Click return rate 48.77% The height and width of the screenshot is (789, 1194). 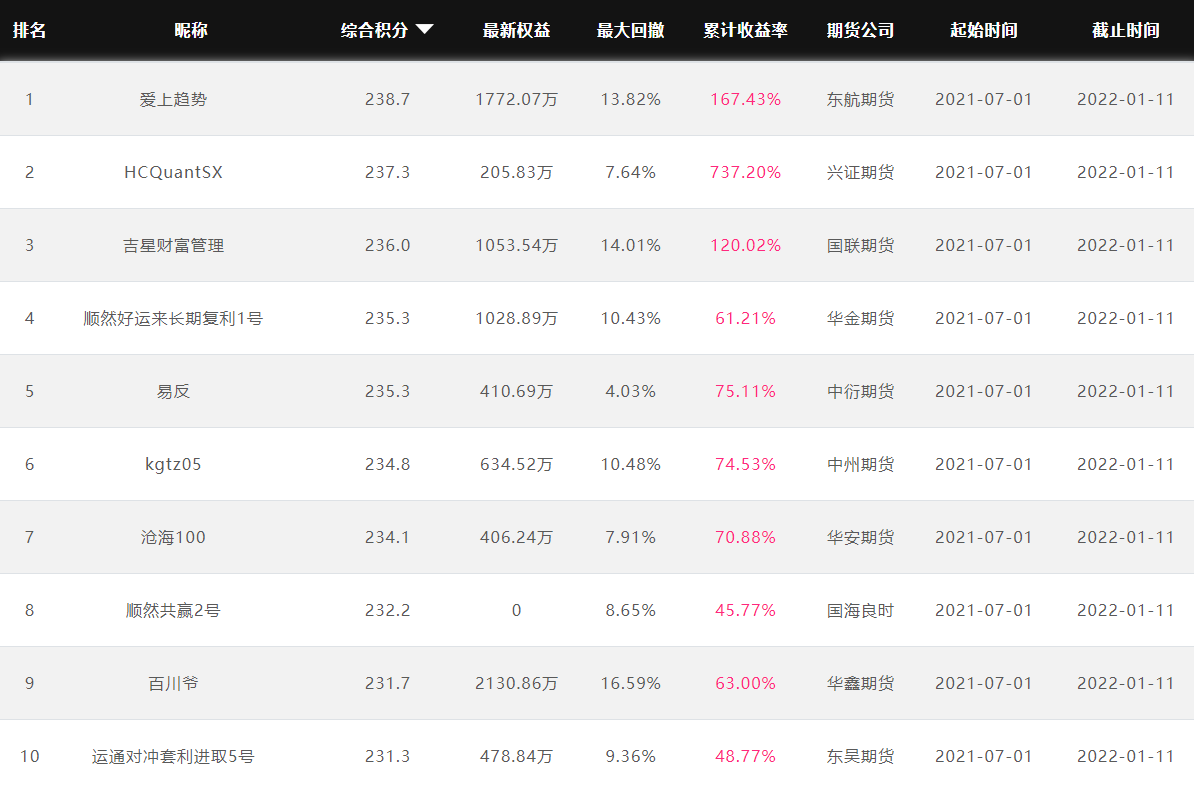tap(745, 757)
